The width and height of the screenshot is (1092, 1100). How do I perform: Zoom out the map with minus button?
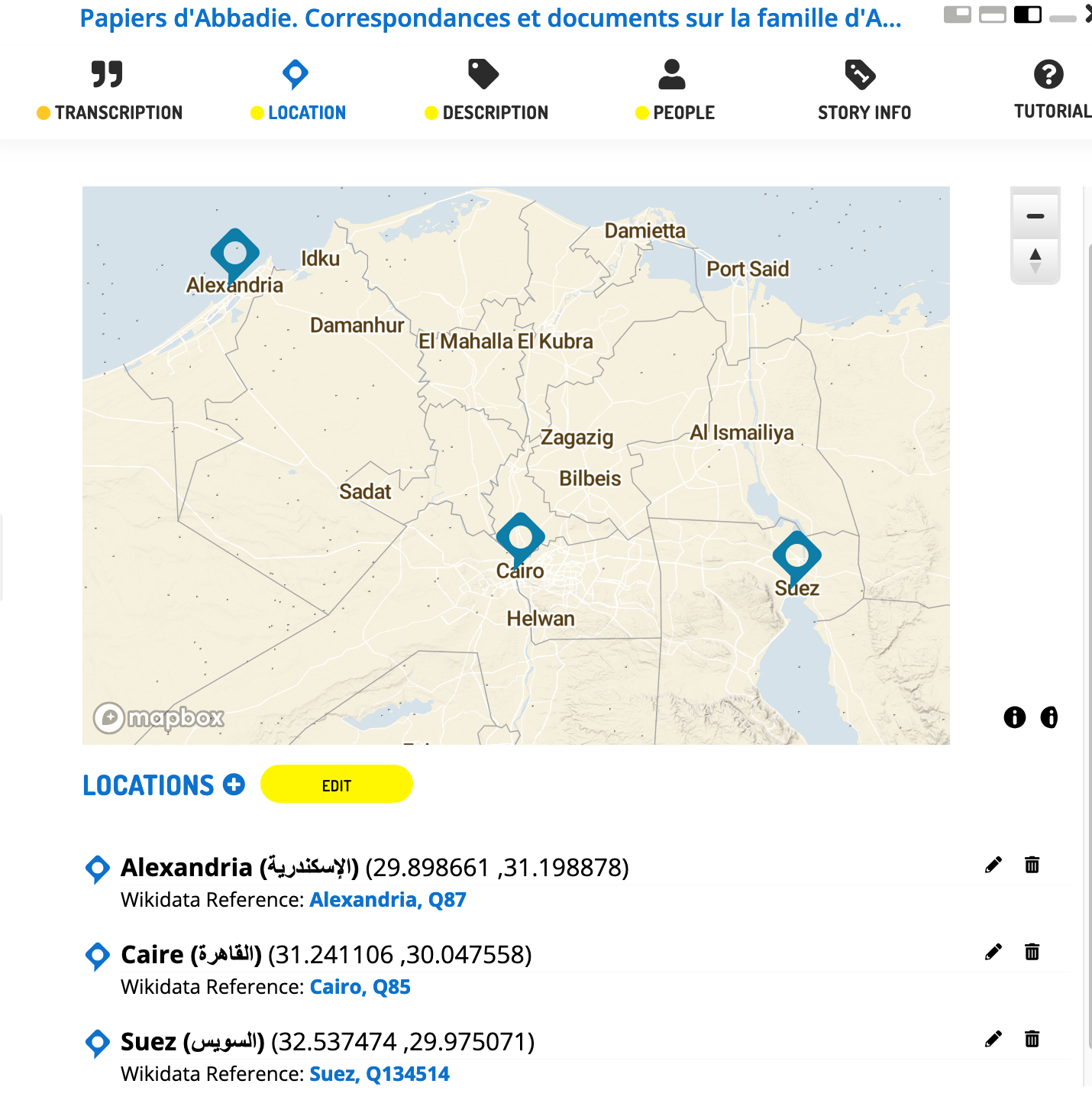coord(1035,216)
